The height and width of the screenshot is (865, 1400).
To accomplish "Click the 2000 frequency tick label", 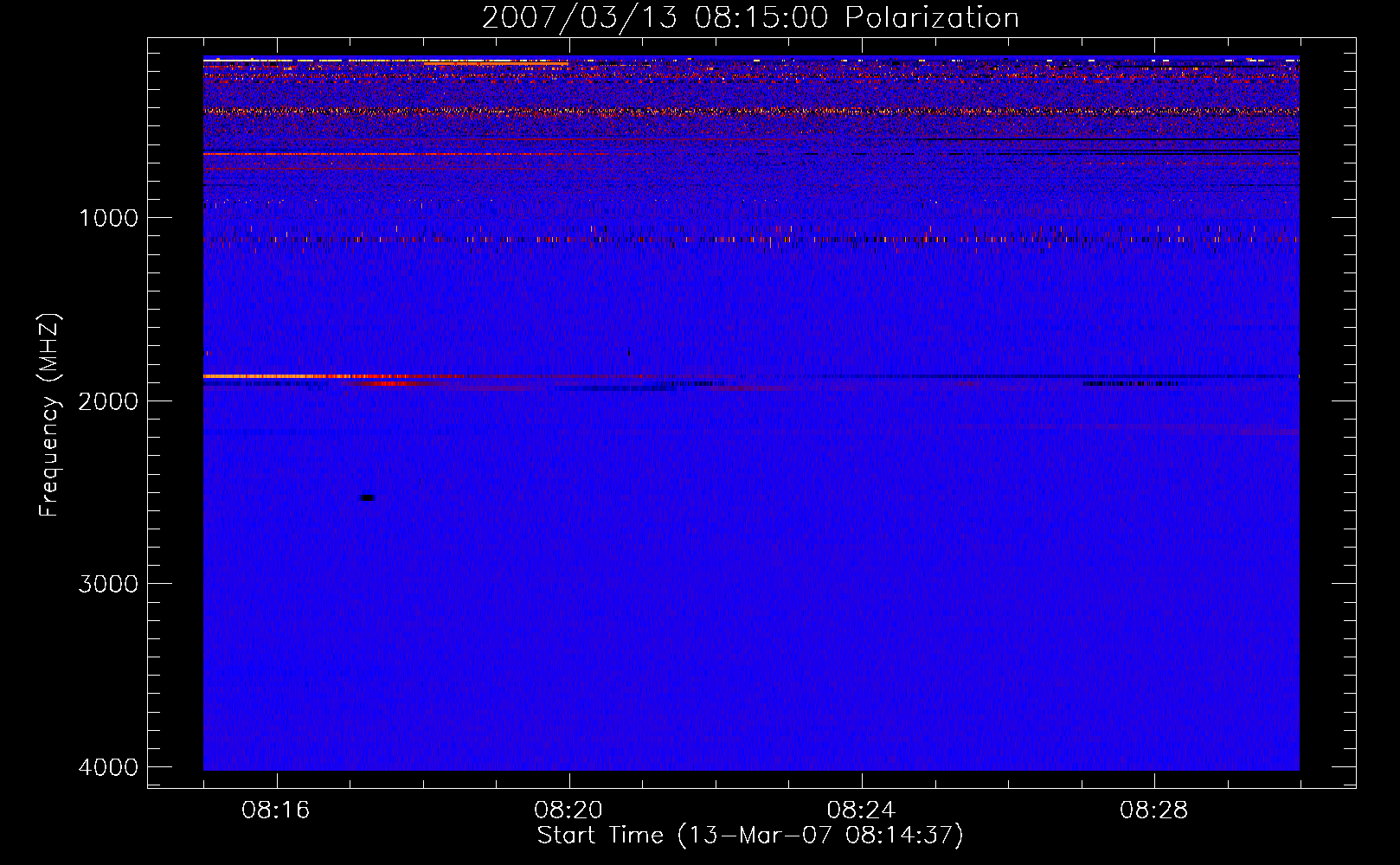I will point(108,400).
